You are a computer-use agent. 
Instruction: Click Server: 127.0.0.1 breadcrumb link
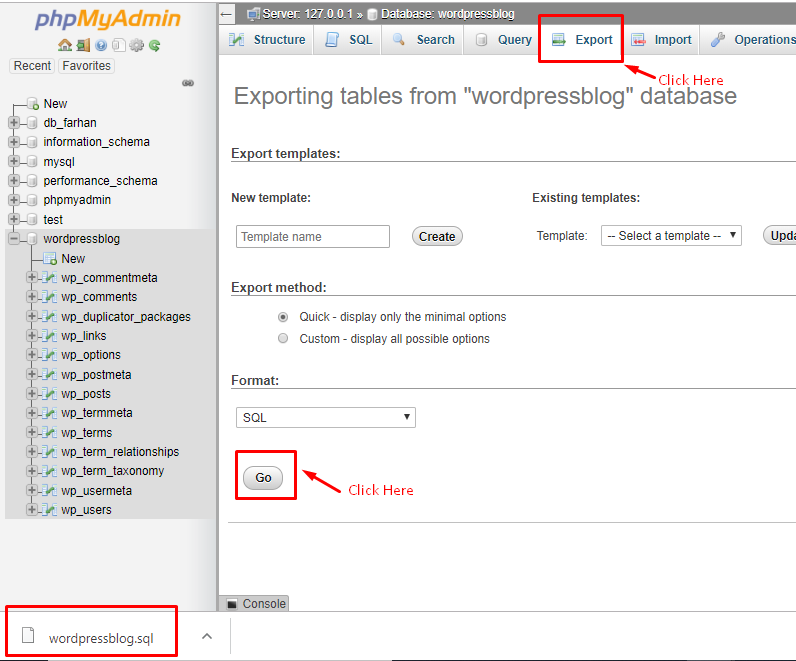tap(307, 14)
